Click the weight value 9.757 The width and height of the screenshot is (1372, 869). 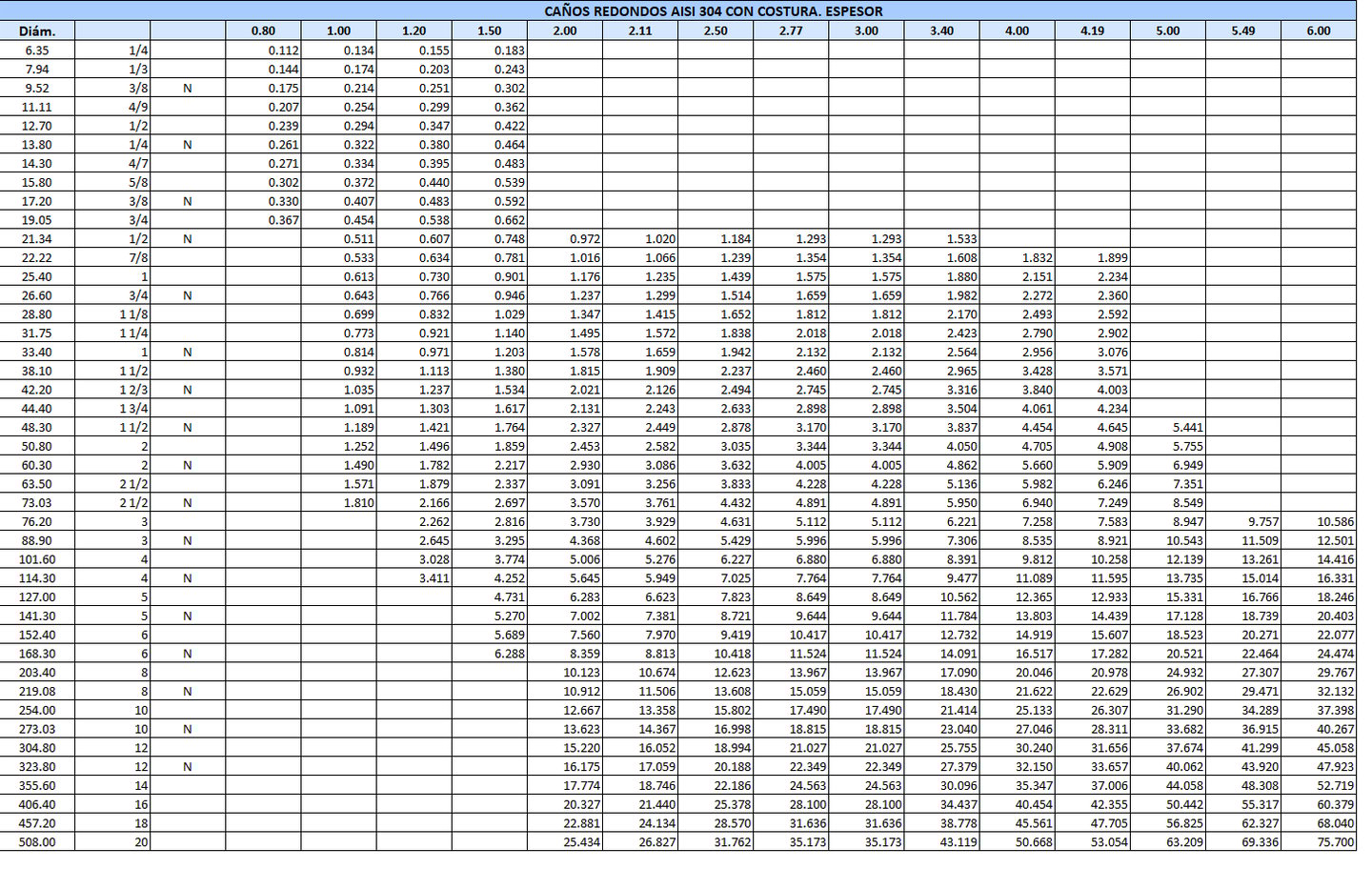[1263, 521]
